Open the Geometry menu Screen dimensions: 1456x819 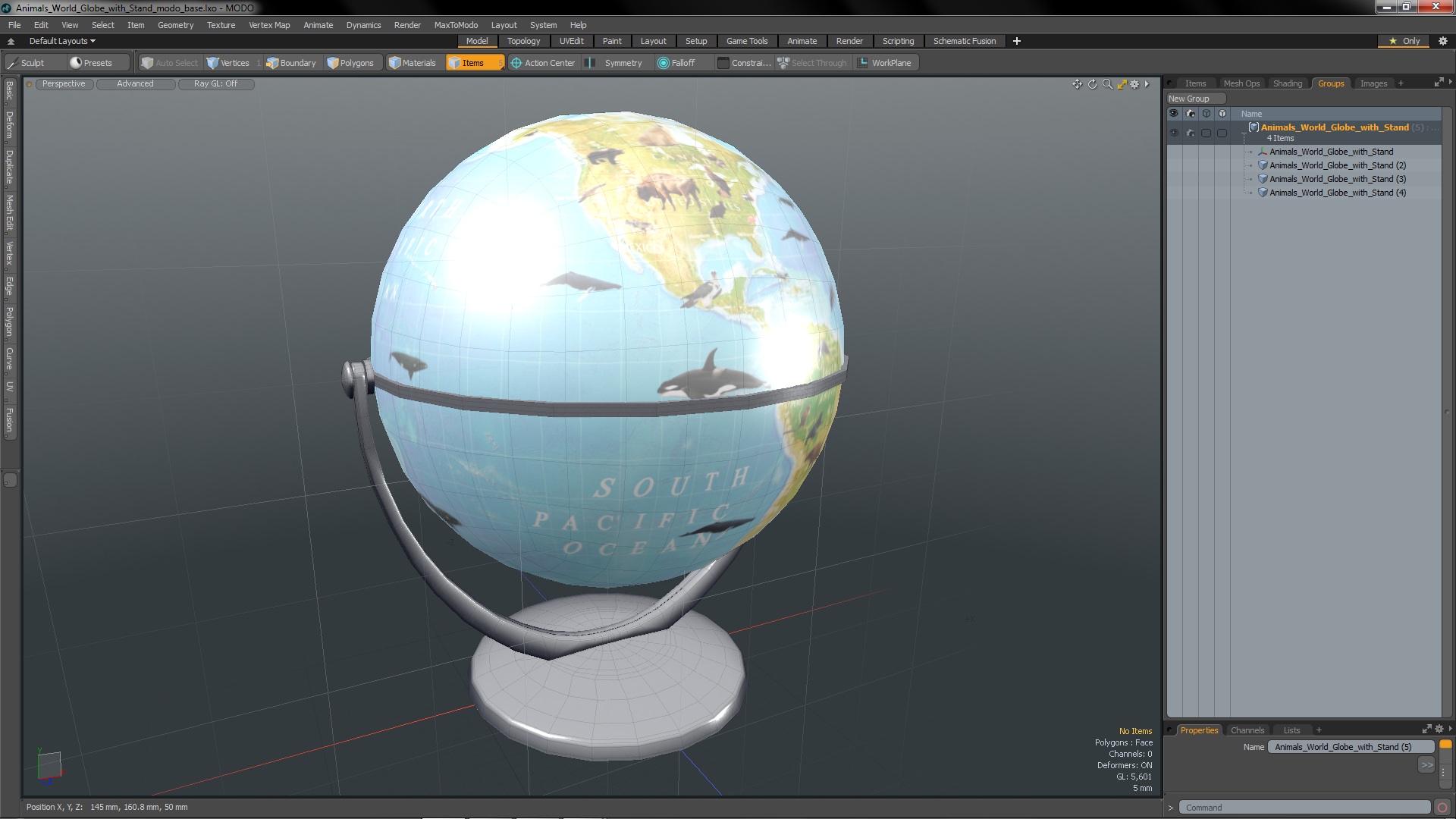[x=175, y=25]
